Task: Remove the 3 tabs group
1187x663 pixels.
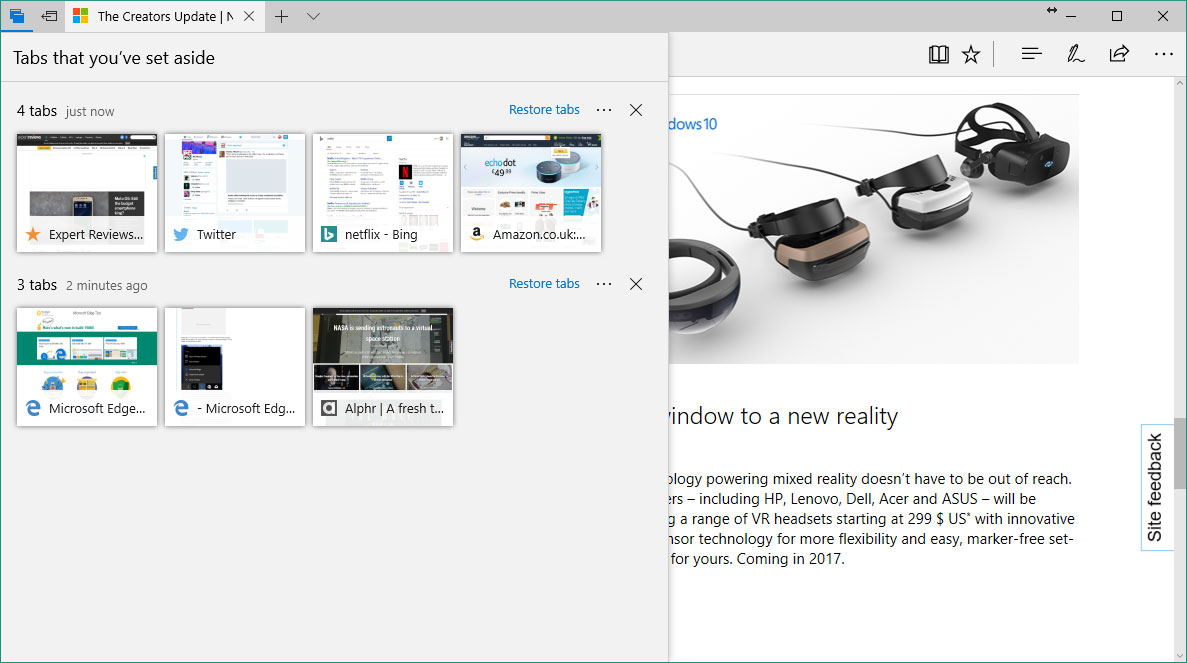Action: [x=636, y=284]
